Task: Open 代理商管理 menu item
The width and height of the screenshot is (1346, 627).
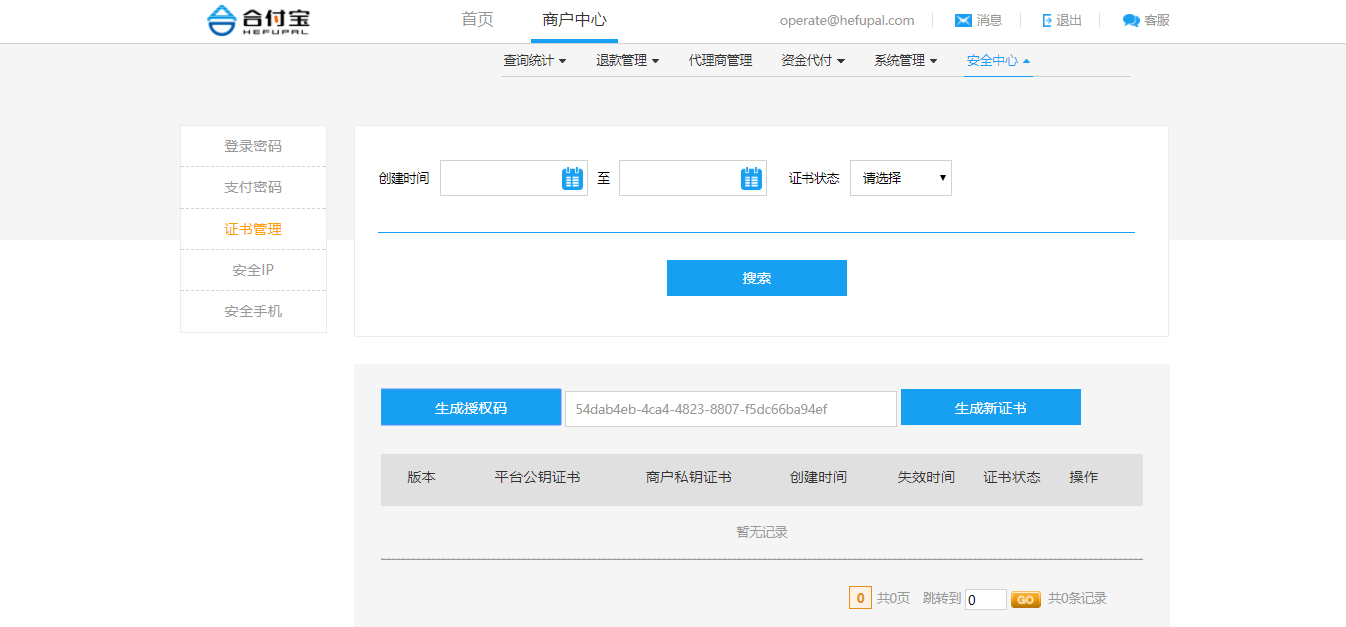Action: (x=720, y=61)
